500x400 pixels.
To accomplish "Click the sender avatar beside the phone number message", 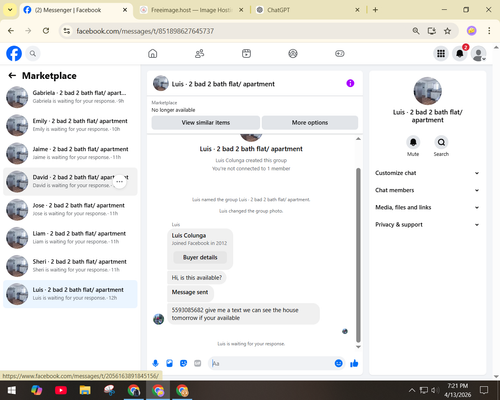I will (x=158, y=319).
